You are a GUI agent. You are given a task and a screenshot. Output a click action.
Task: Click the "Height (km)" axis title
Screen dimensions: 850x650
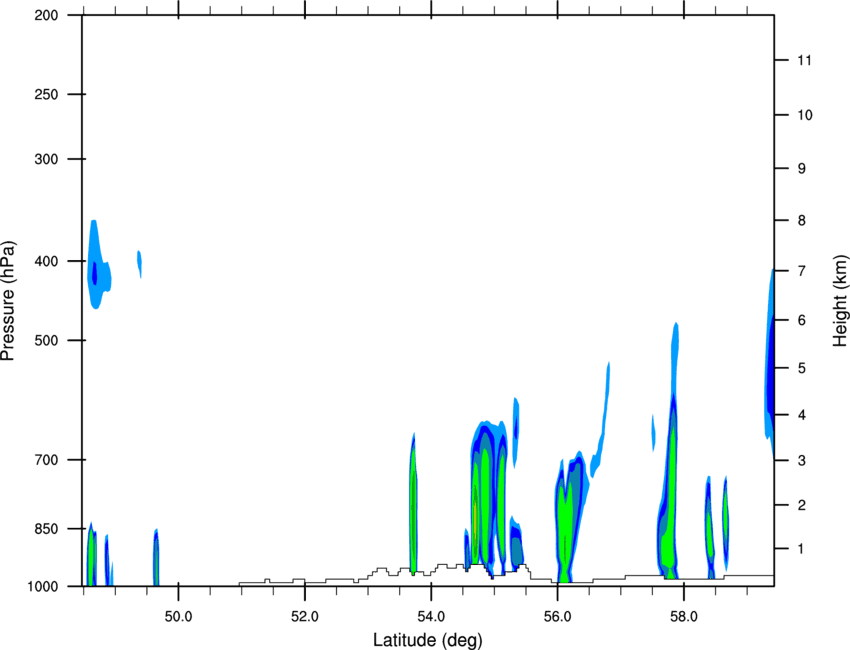coord(840,300)
